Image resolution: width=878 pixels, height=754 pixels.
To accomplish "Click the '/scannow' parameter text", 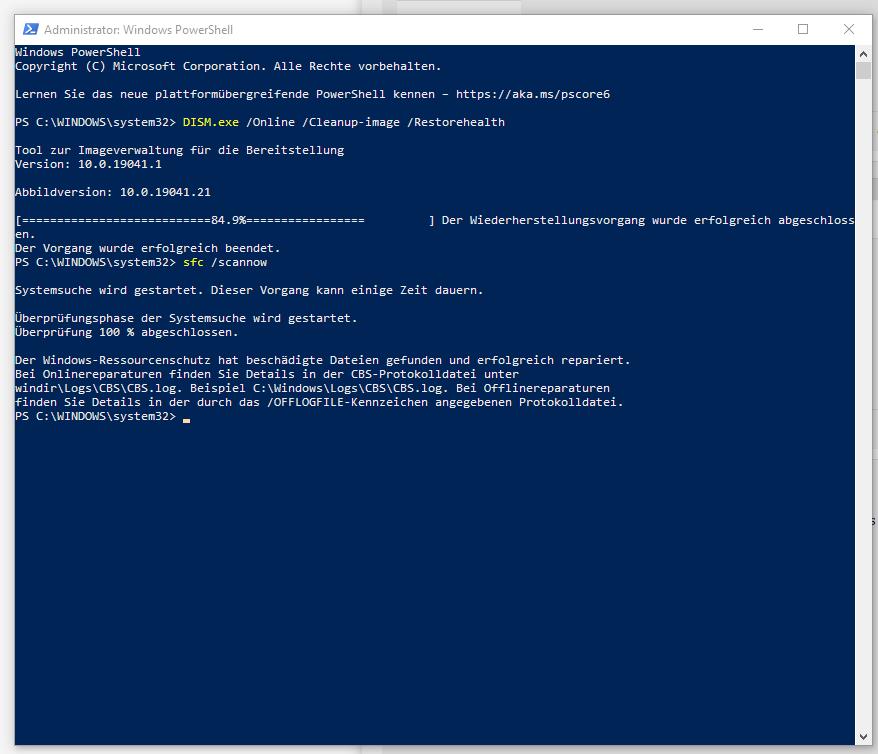I will (239, 262).
